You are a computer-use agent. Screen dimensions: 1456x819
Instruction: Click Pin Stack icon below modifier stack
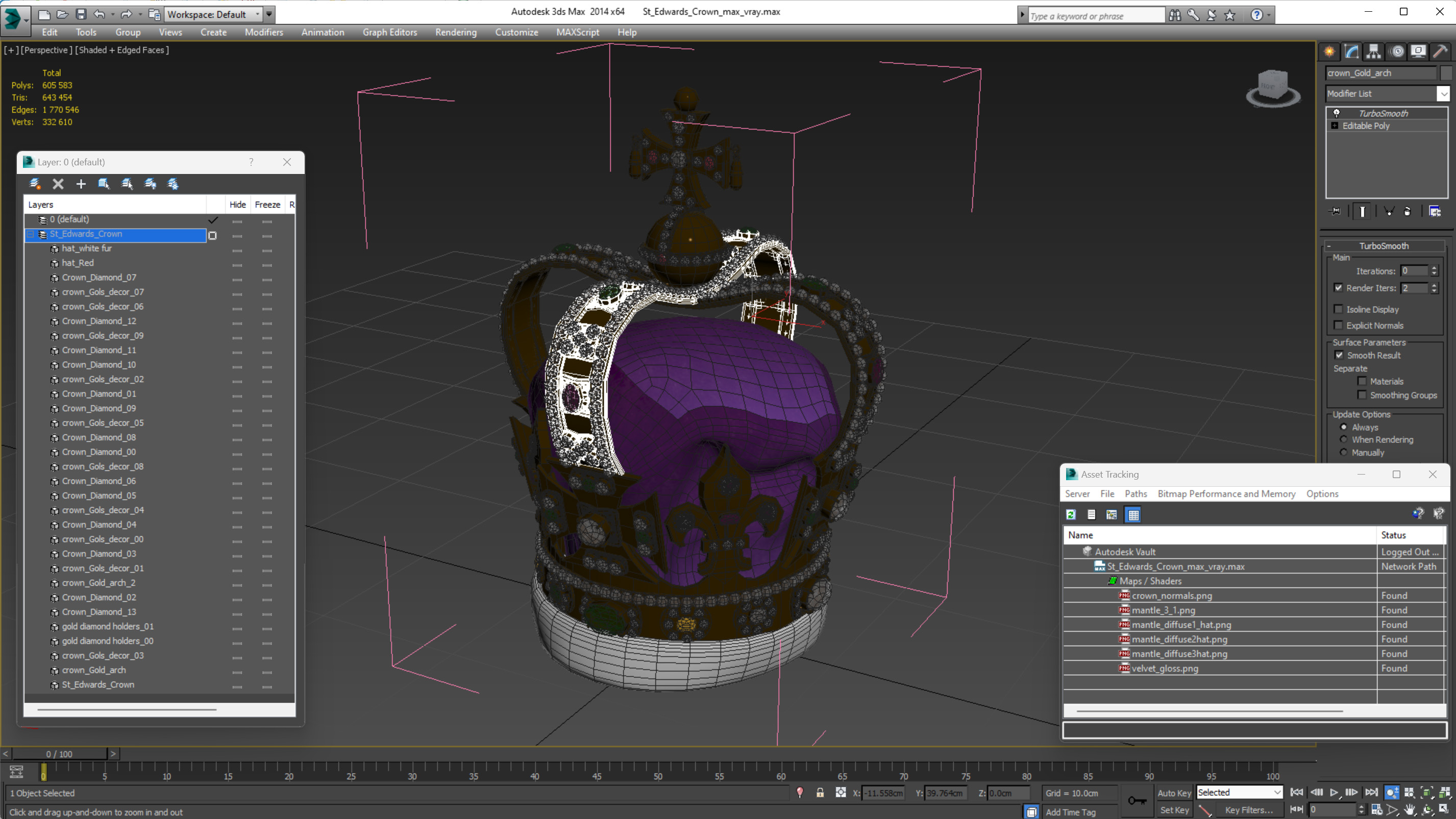coord(1335,211)
